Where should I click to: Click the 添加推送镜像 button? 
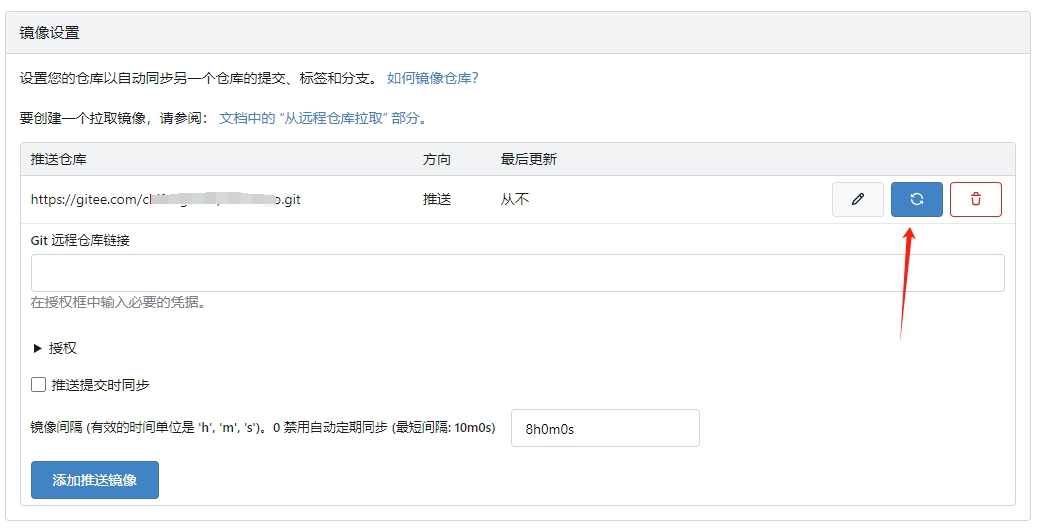pyautogui.click(x=95, y=480)
